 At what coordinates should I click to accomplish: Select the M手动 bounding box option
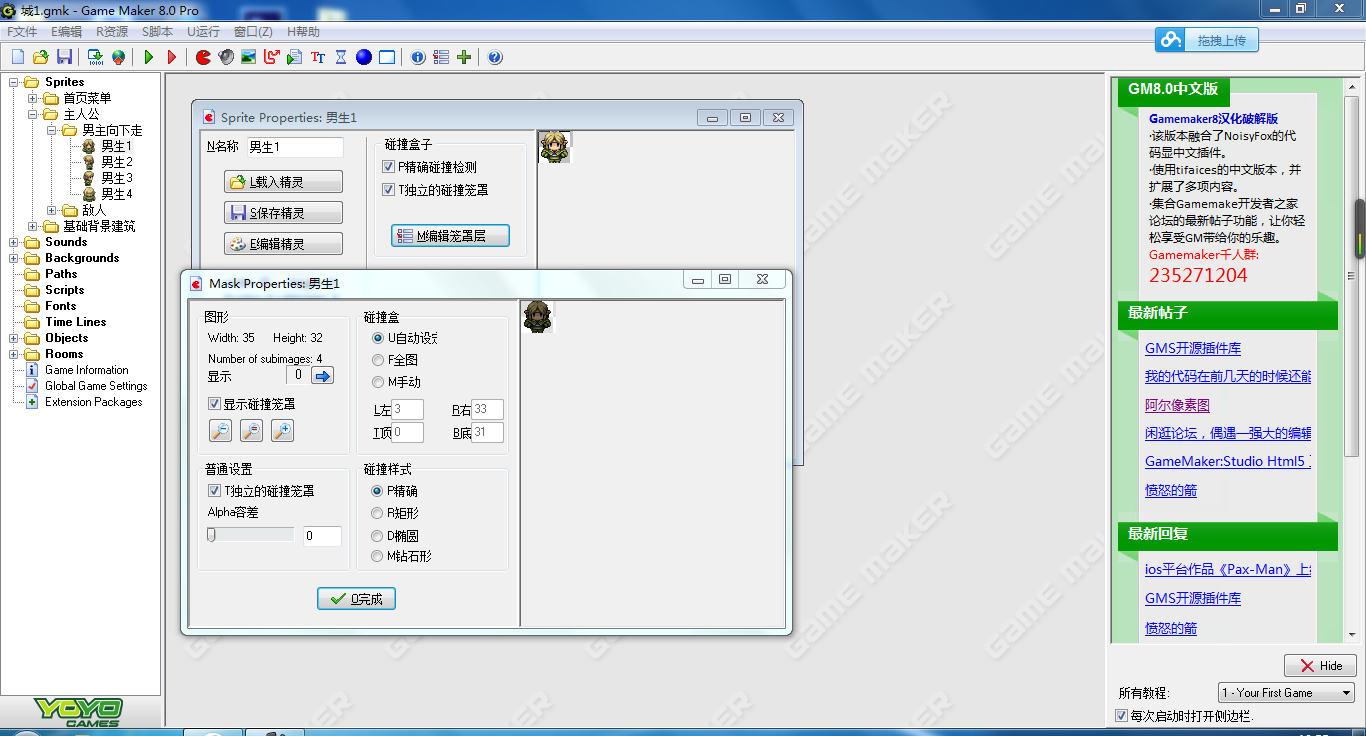(x=378, y=382)
